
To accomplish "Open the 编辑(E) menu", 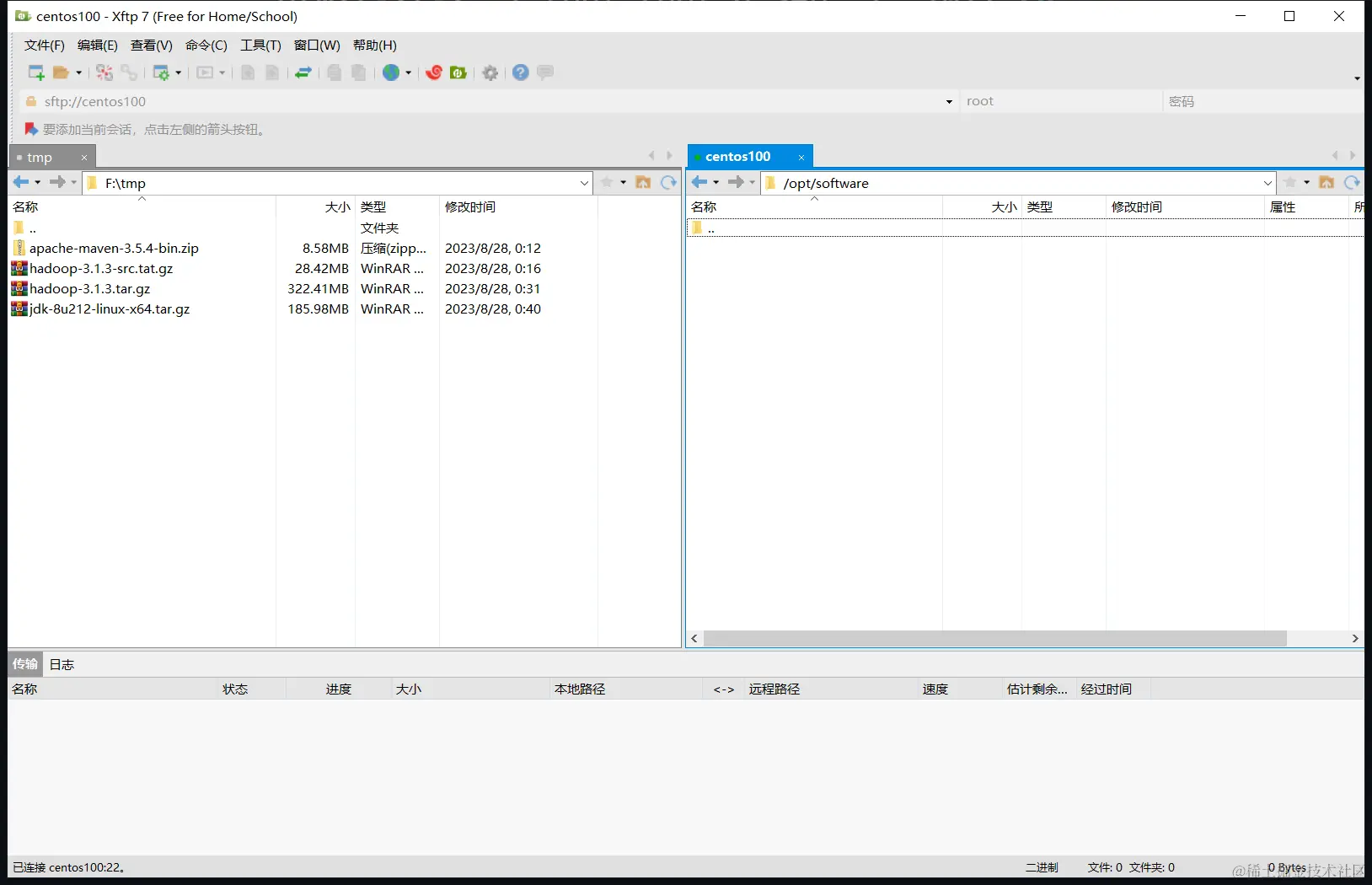I will coord(98,46).
